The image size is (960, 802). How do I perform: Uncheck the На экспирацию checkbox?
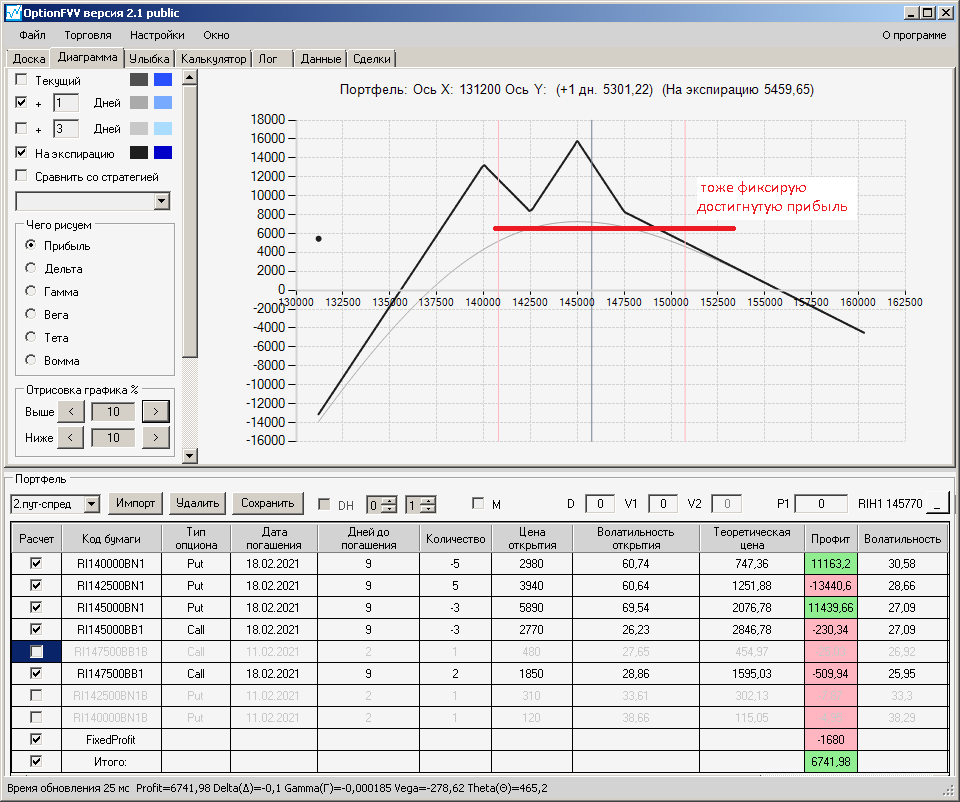[x=21, y=152]
